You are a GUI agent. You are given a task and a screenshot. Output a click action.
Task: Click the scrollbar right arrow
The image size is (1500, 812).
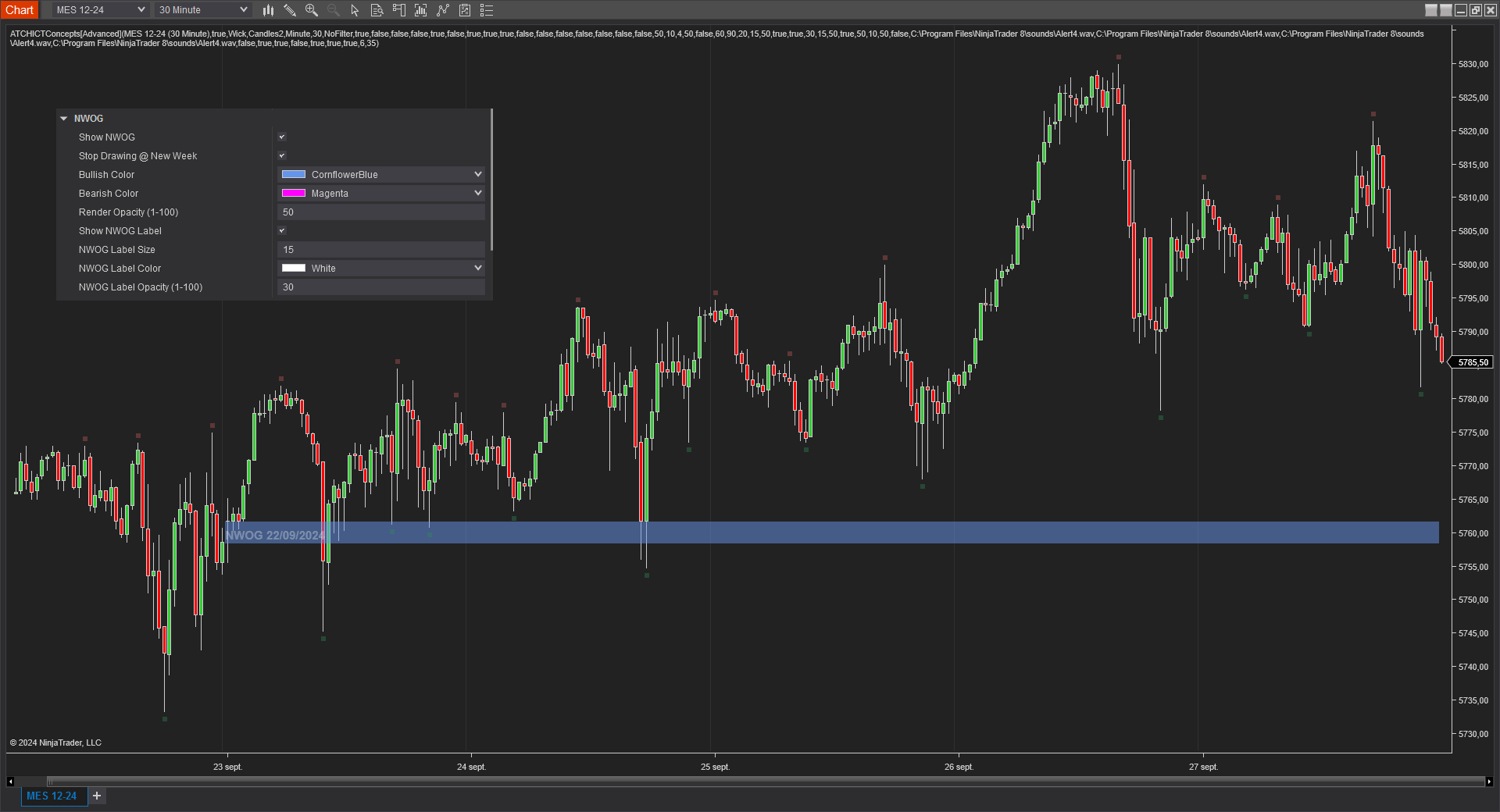coord(1489,781)
